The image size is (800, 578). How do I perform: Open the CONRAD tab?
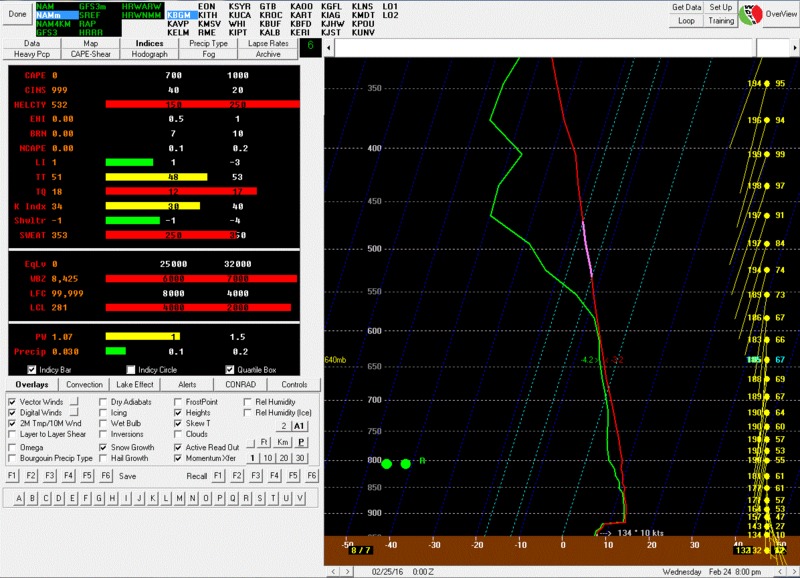click(241, 385)
